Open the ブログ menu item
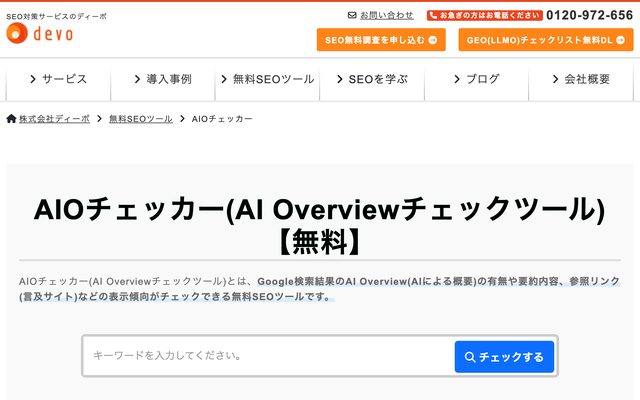 coord(476,79)
